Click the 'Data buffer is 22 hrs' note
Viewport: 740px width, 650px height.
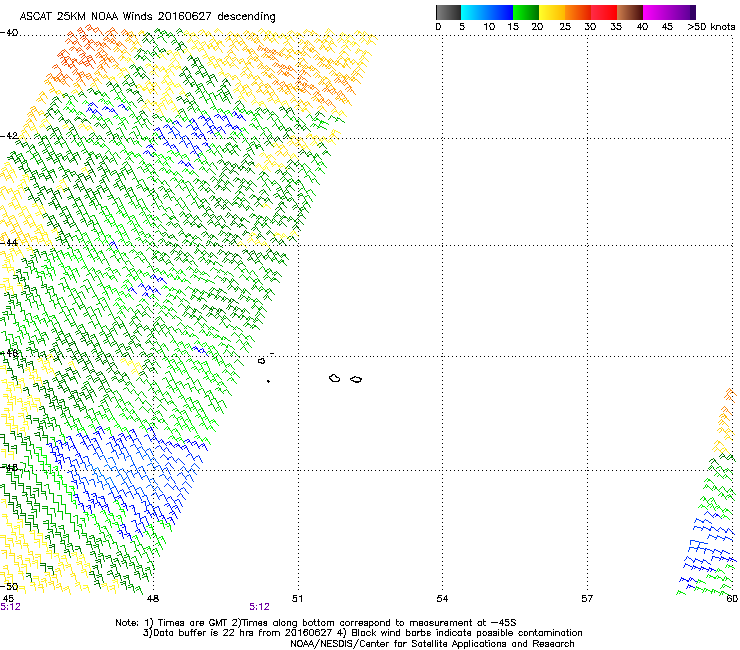click(x=362, y=633)
